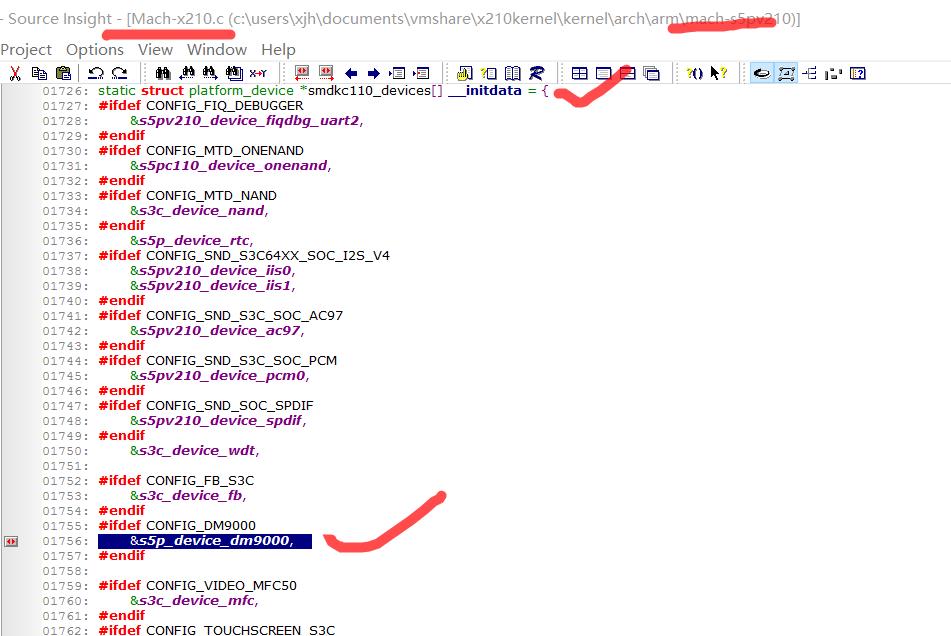
Task: Click s5pv210_device_iis0 symbol
Action: pyautogui.click(x=215, y=270)
